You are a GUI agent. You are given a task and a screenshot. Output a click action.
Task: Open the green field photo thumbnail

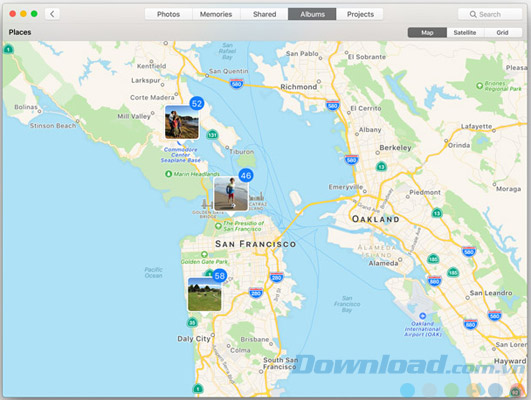[205, 294]
